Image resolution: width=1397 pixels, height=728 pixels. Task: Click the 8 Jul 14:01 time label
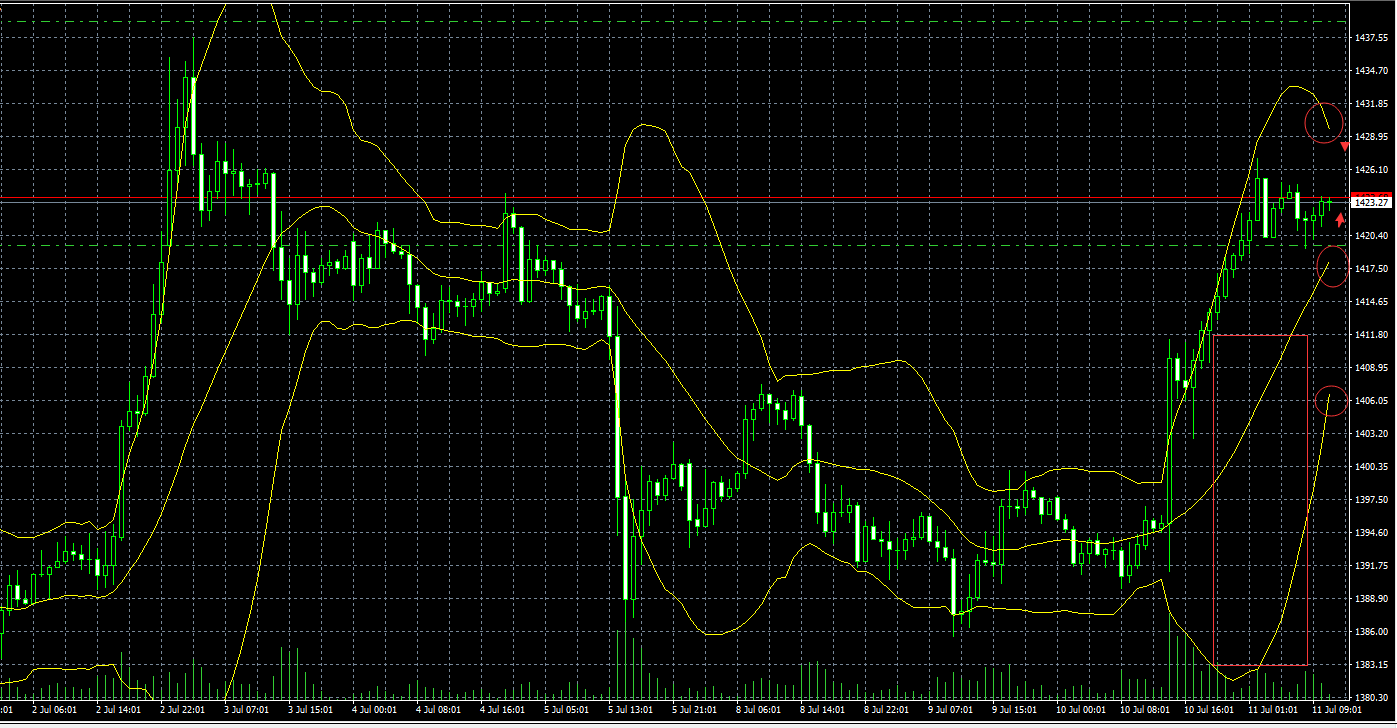click(x=821, y=709)
